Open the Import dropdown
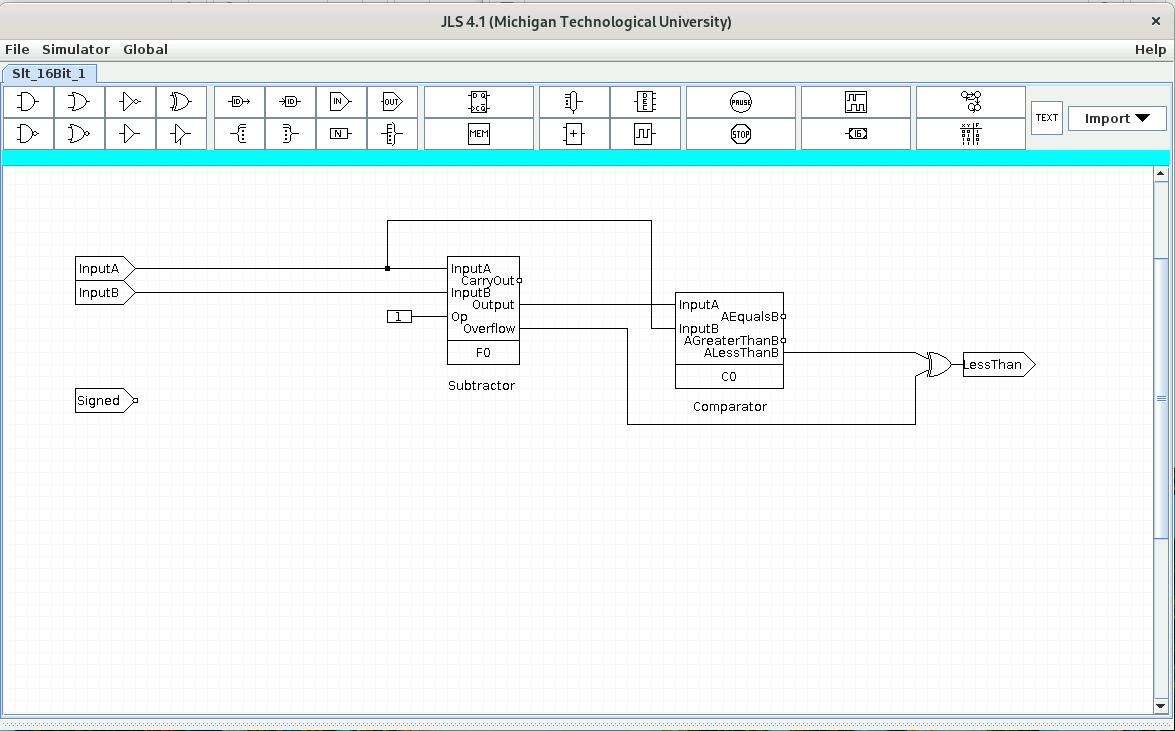This screenshot has width=1175, height=731. (1116, 117)
